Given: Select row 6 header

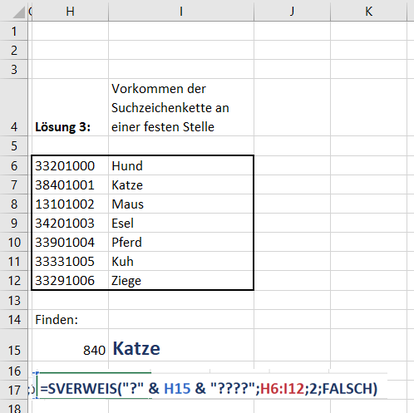Looking at the screenshot, I should (14, 166).
